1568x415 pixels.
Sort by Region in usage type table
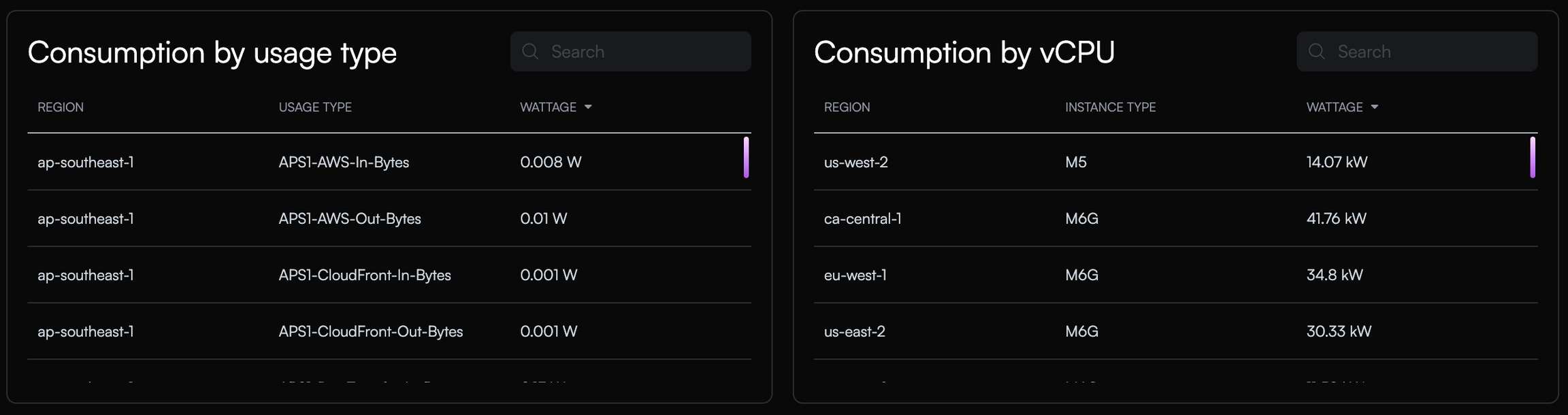tap(61, 107)
